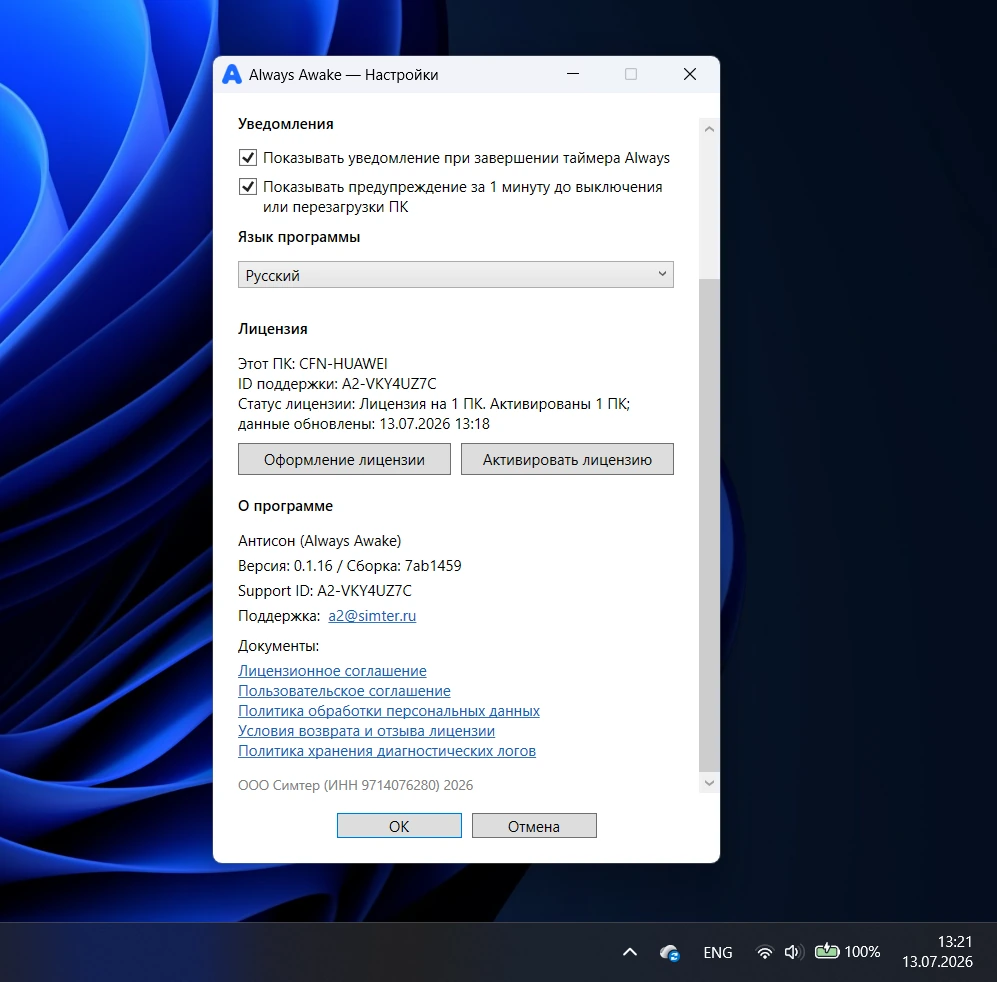Show hidden tray icons with chevron
This screenshot has width=997, height=982.
pos(629,952)
